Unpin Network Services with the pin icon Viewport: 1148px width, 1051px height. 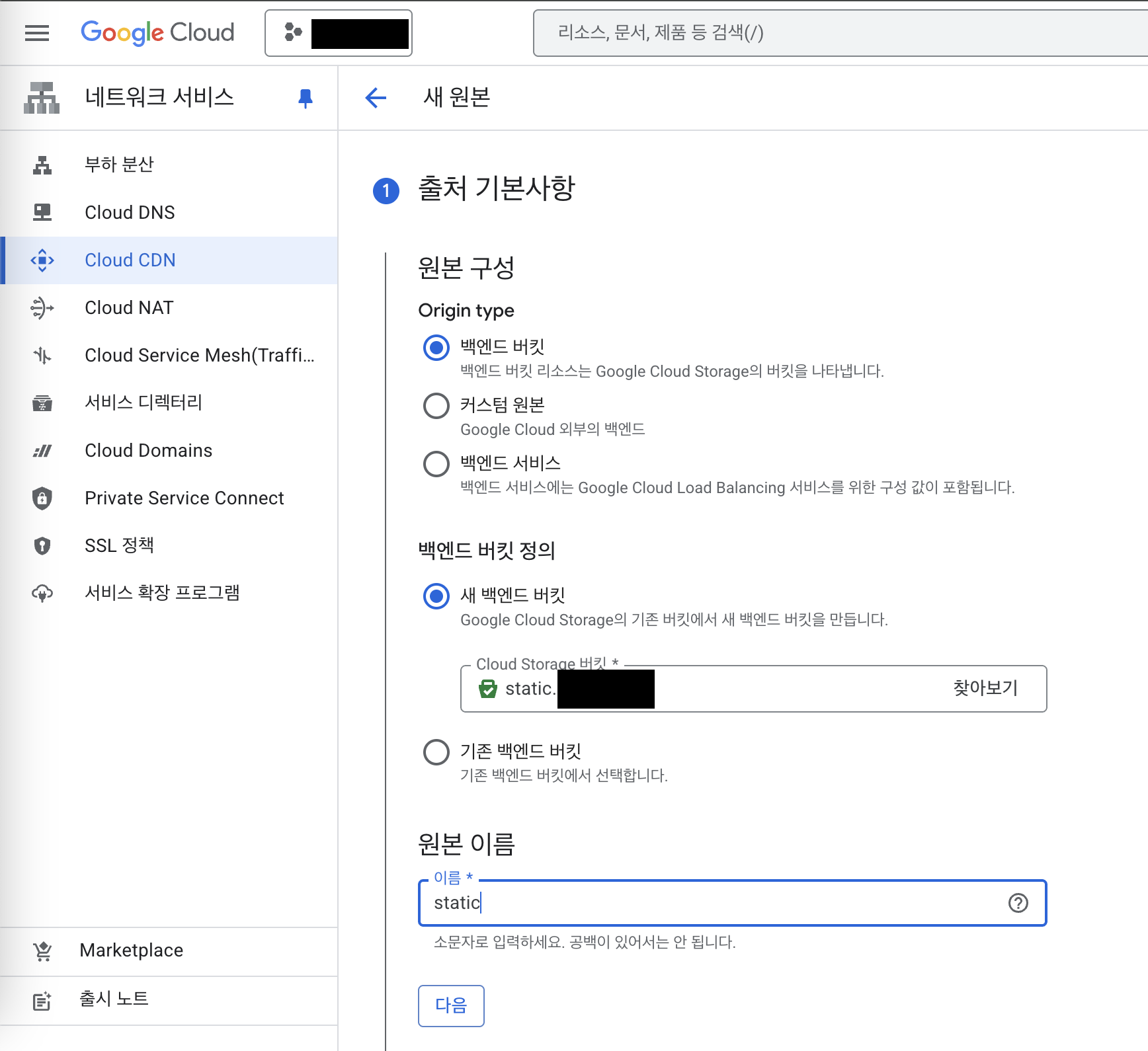point(305,98)
